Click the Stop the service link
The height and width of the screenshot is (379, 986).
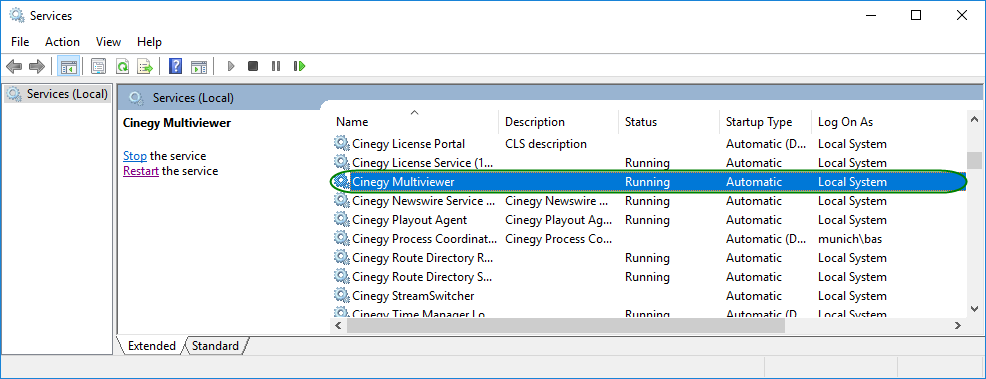coord(135,155)
